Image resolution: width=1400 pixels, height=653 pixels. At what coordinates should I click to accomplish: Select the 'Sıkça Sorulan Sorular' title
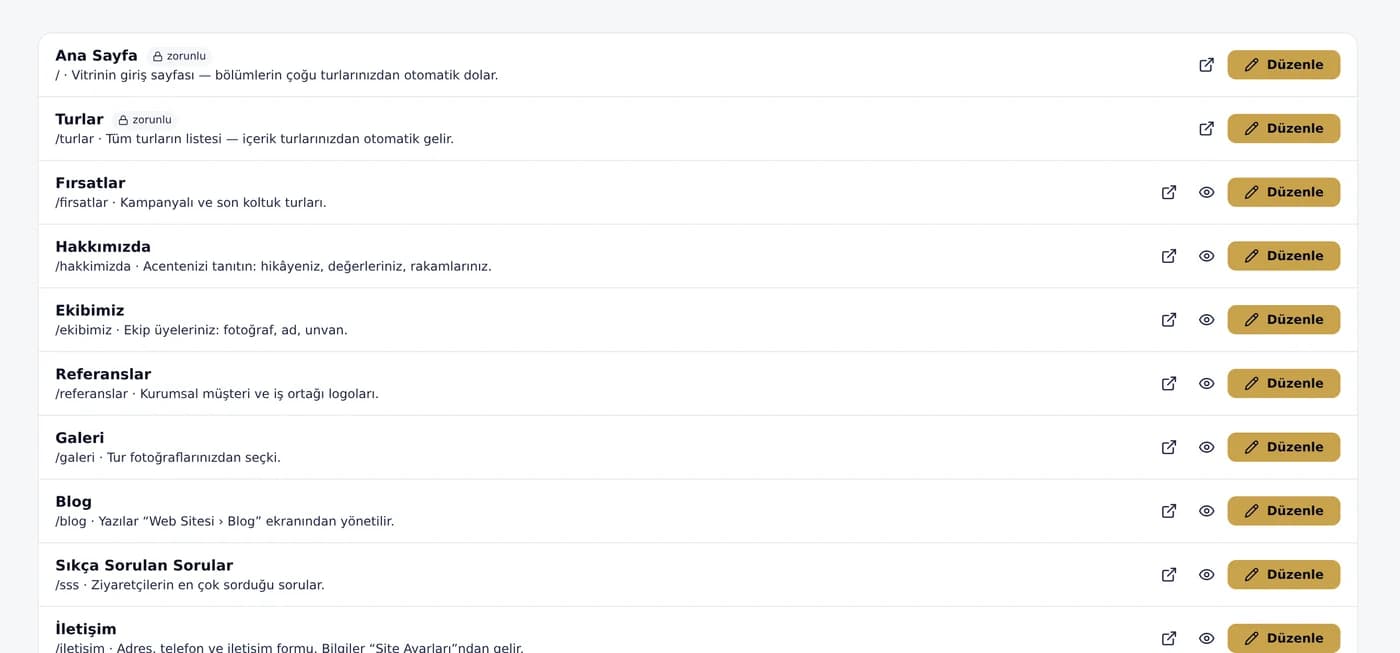tap(144, 566)
